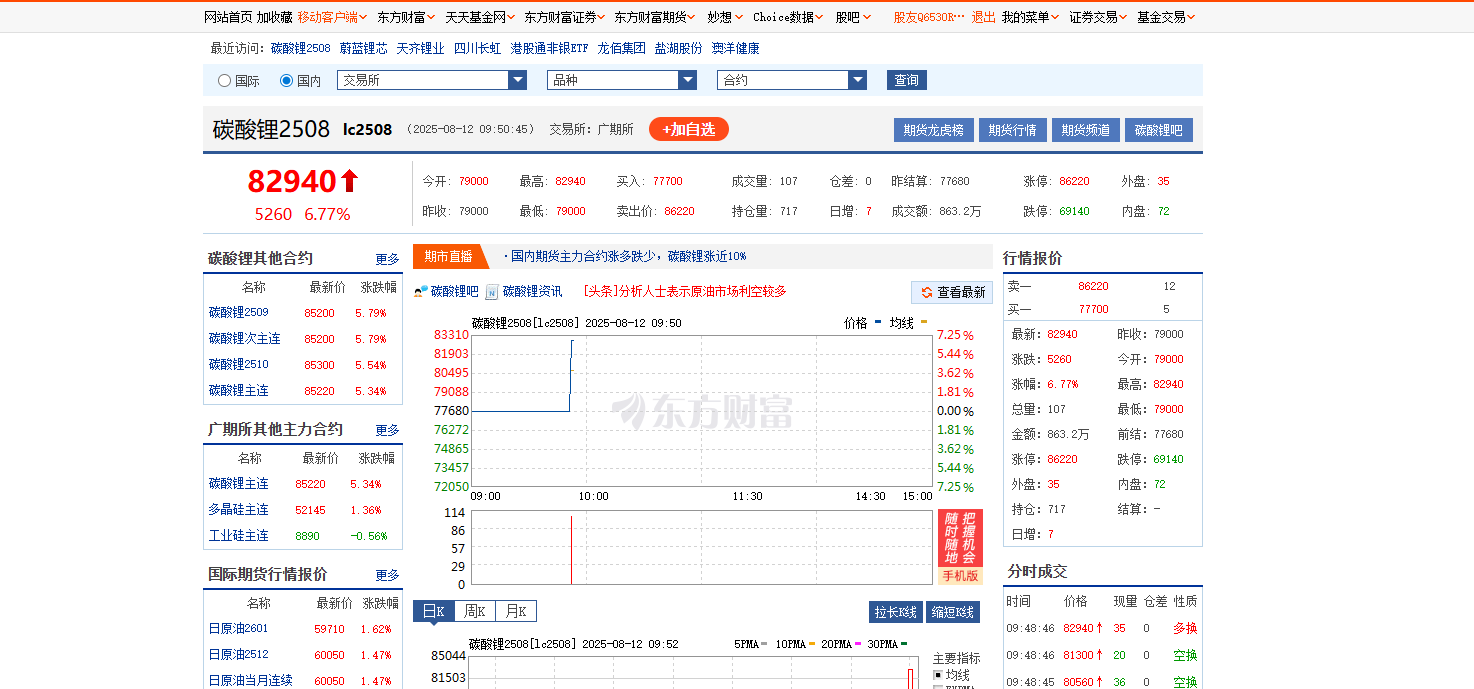Expand the Choice数据 menu
This screenshot has height=689, width=1474.
(x=788, y=17)
